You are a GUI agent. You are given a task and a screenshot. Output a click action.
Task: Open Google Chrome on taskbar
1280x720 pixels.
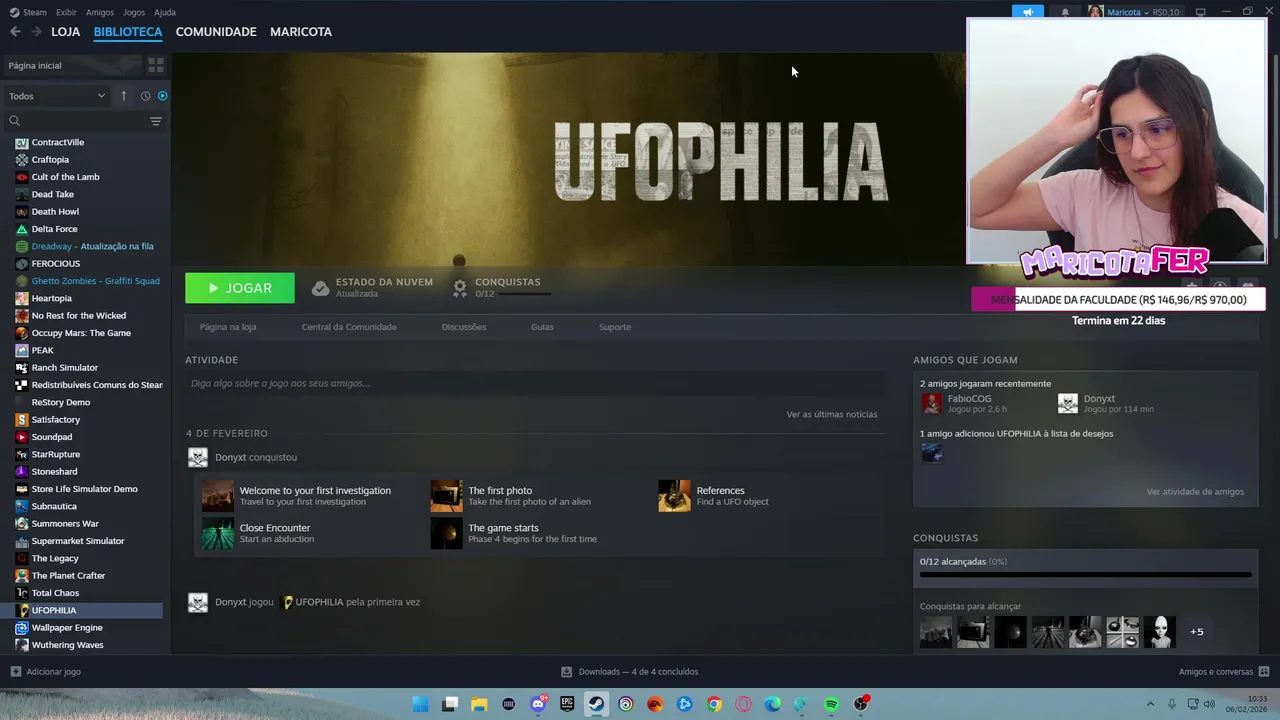point(714,704)
